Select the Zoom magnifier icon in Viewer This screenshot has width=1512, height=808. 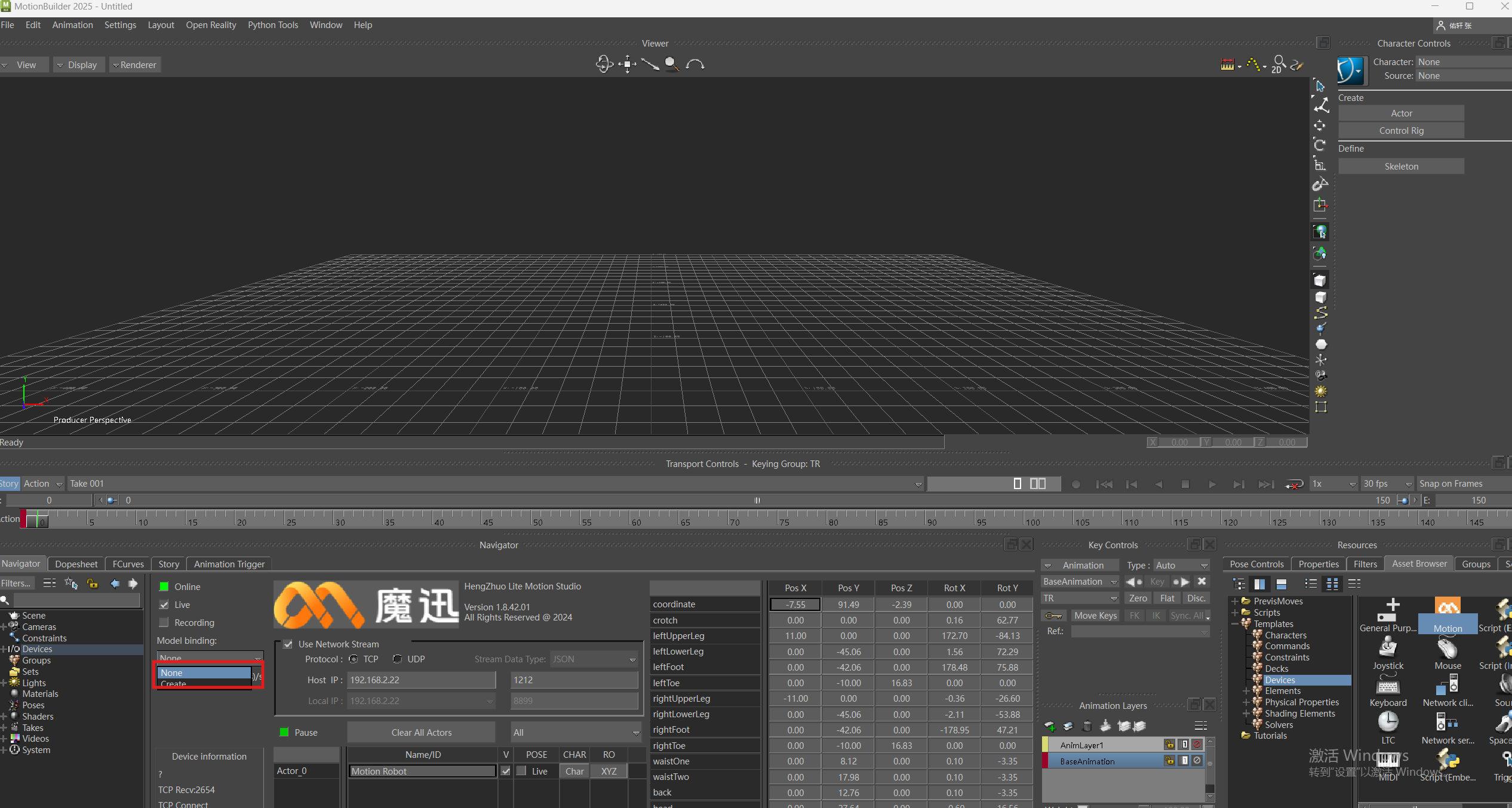click(x=672, y=64)
